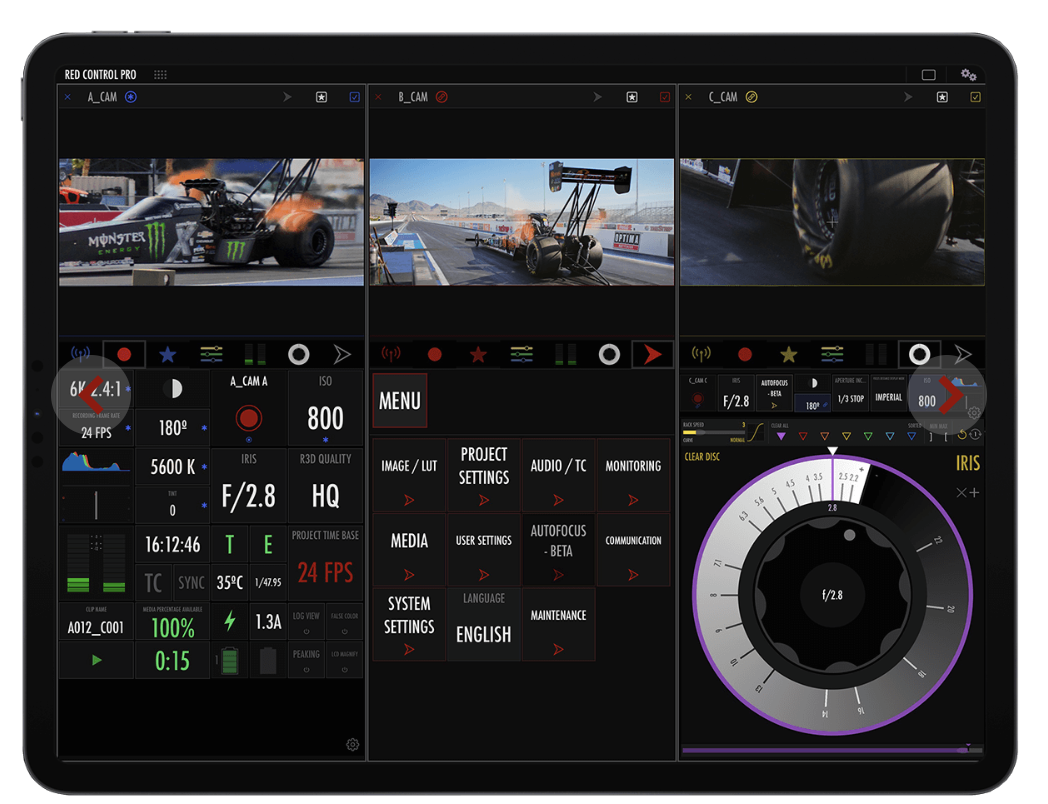The height and width of the screenshot is (804, 1048).
Task: Tap the yellow wireless signal icon under C_CAM
Action: 701,354
